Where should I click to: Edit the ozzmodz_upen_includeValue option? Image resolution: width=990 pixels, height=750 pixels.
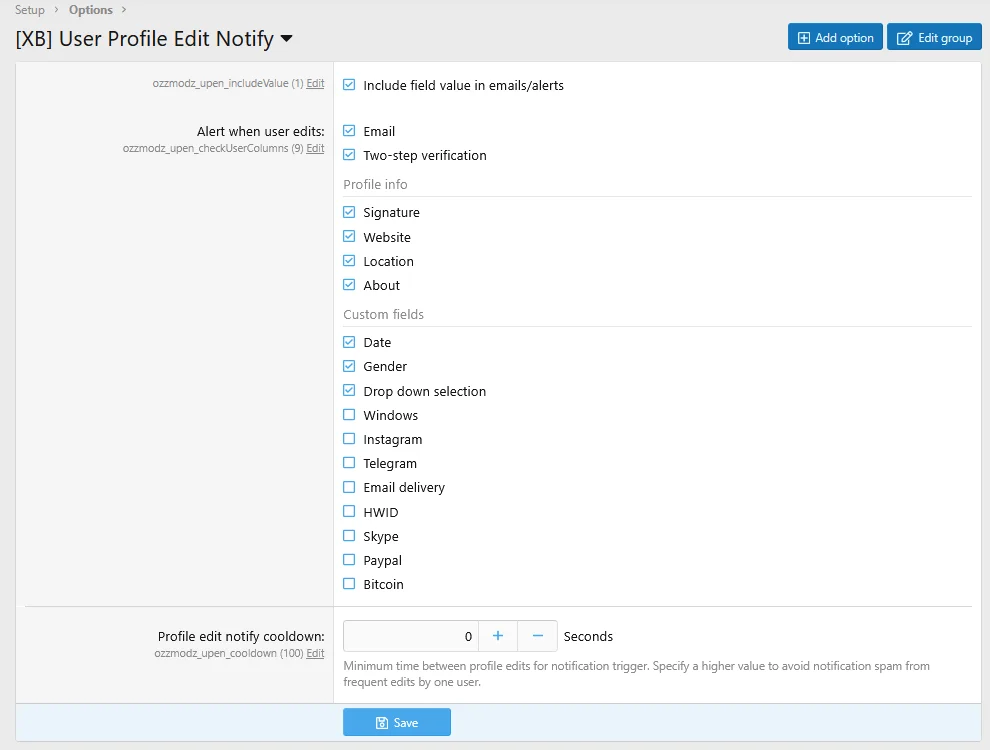315,84
